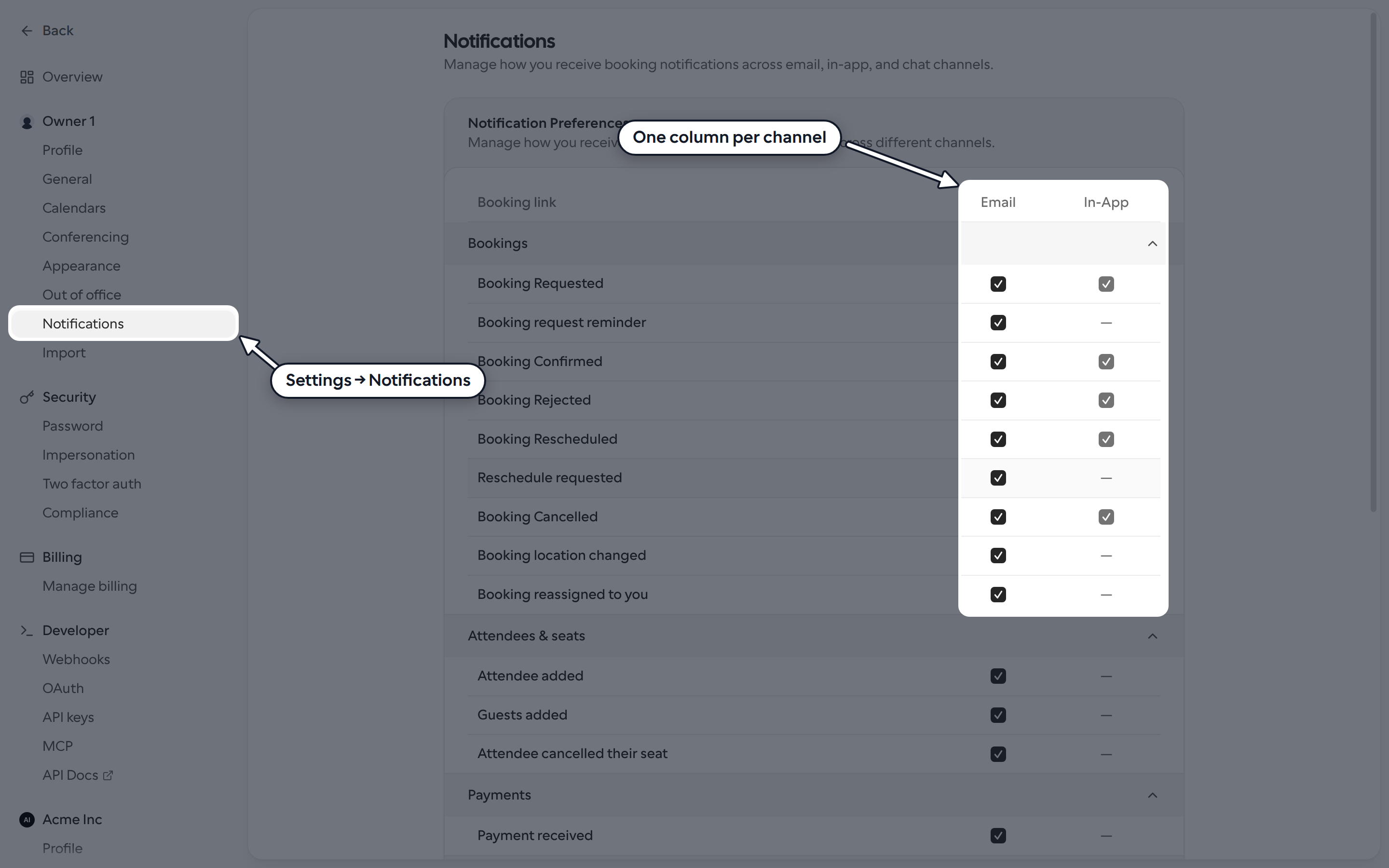Image resolution: width=1389 pixels, height=868 pixels.
Task: Click the Billing card icon
Action: [27, 557]
